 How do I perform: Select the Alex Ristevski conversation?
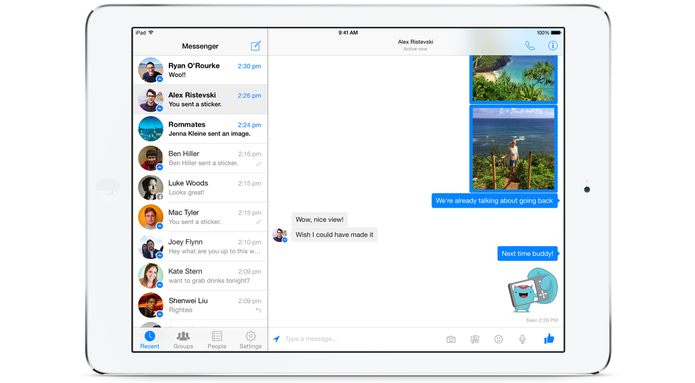pyautogui.click(x=200, y=99)
